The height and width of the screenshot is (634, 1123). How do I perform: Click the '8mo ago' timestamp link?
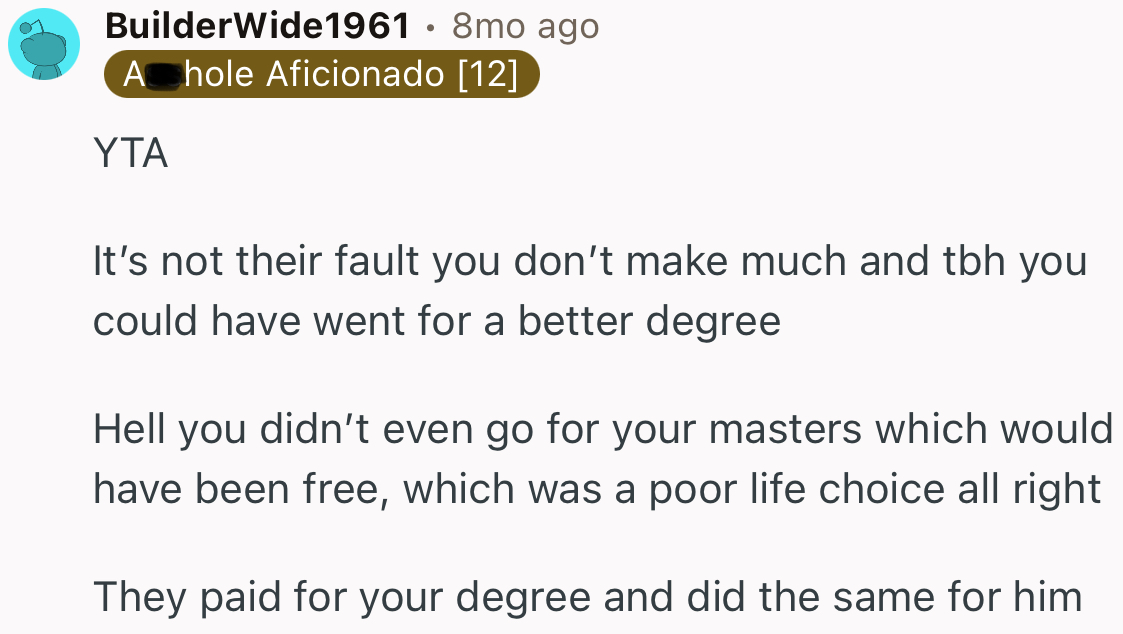coord(525,26)
